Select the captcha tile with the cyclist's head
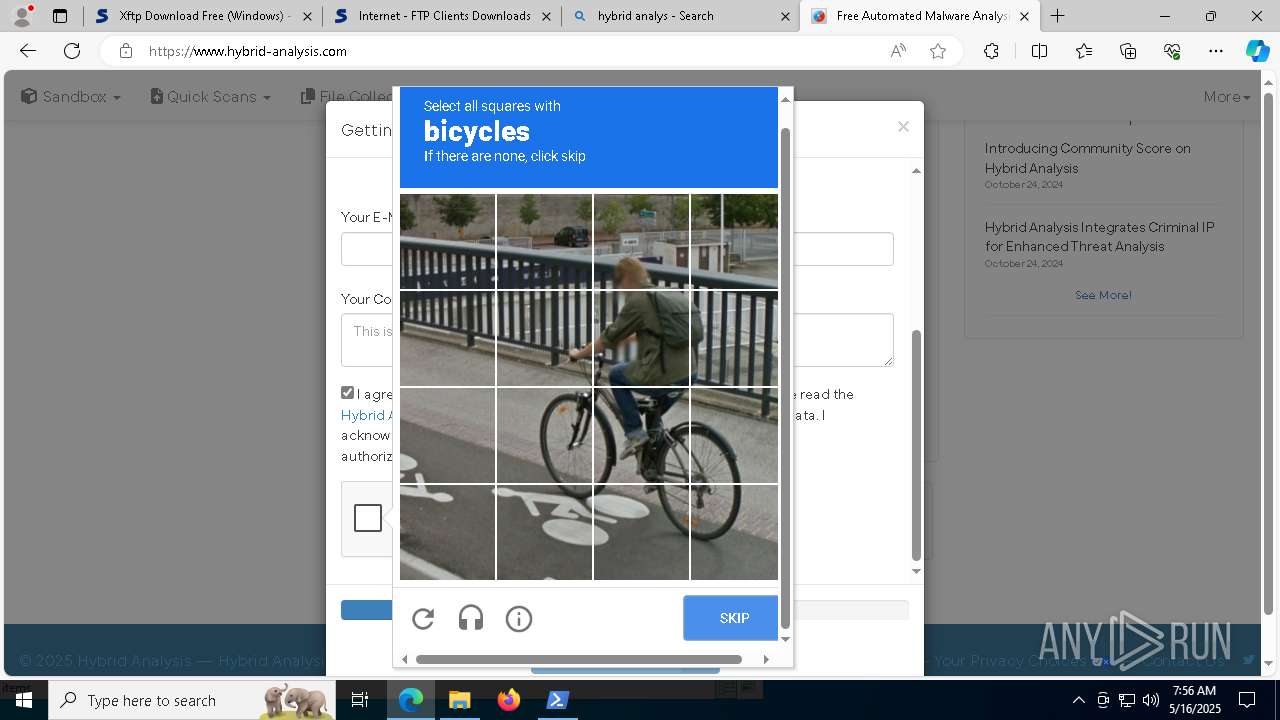Viewport: 1280px width, 720px height. (641, 241)
